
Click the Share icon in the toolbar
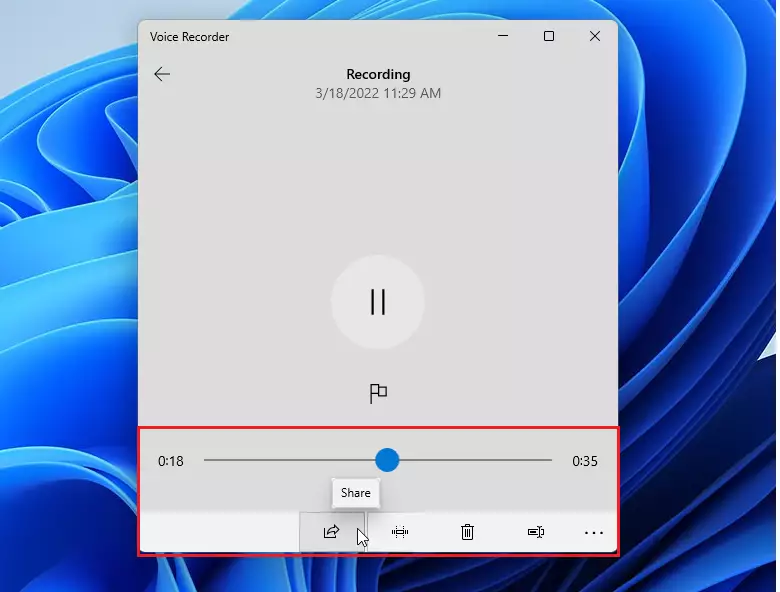click(332, 532)
